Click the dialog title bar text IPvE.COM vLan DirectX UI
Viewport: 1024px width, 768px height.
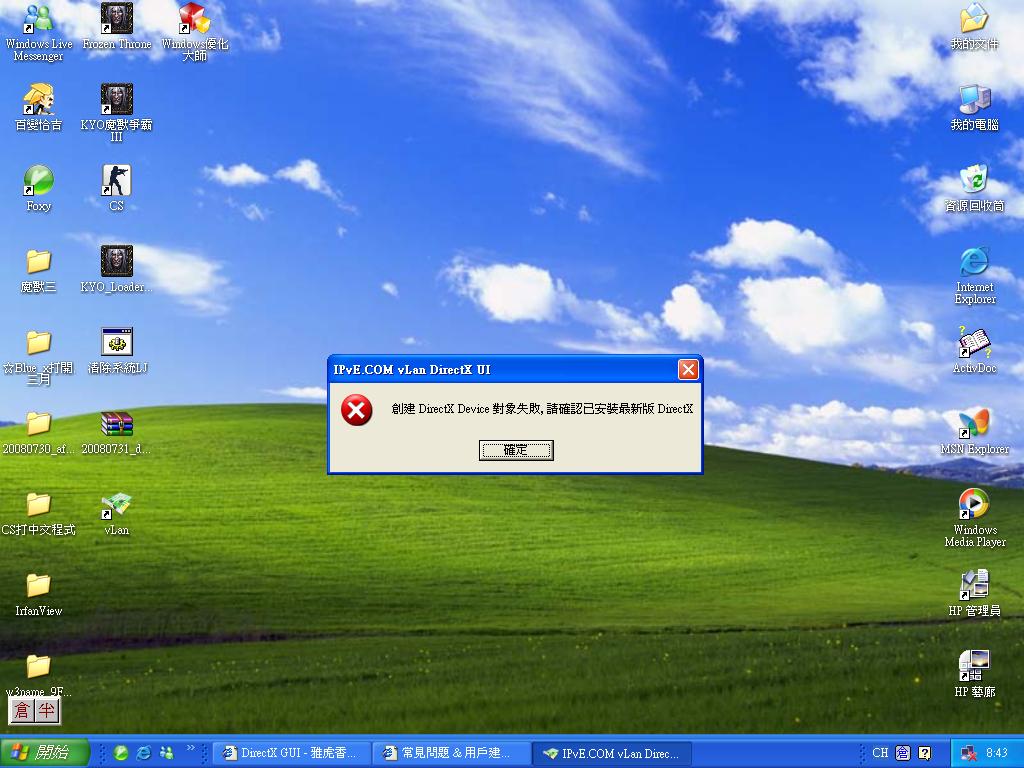click(412, 370)
